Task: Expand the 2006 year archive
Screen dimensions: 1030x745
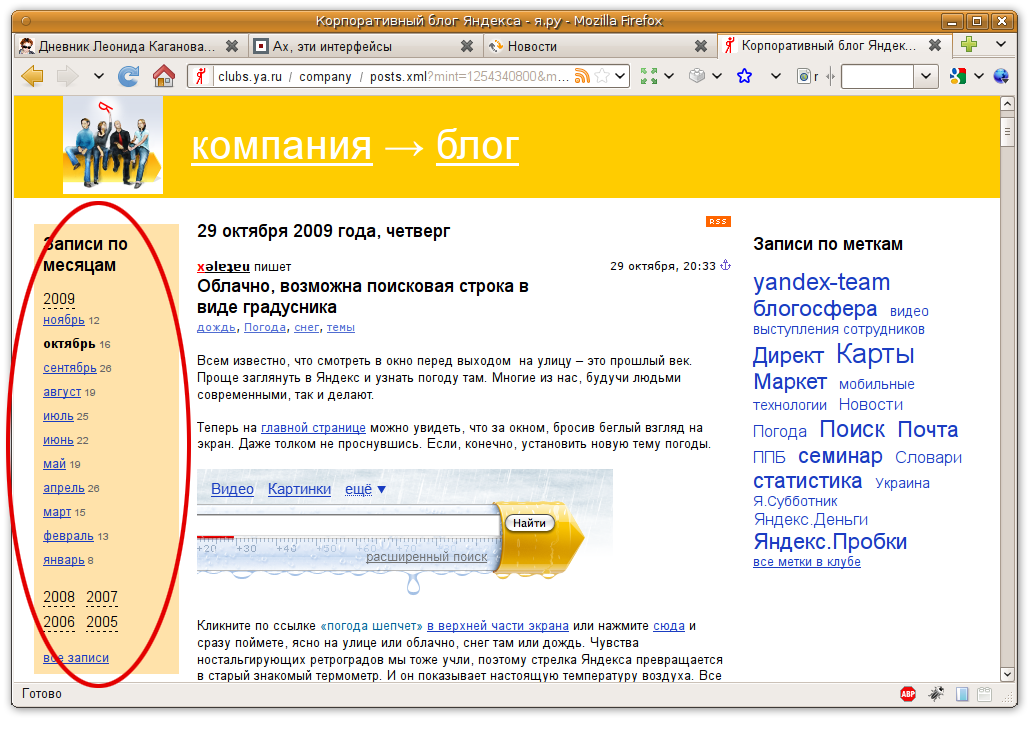Action: 59,622
